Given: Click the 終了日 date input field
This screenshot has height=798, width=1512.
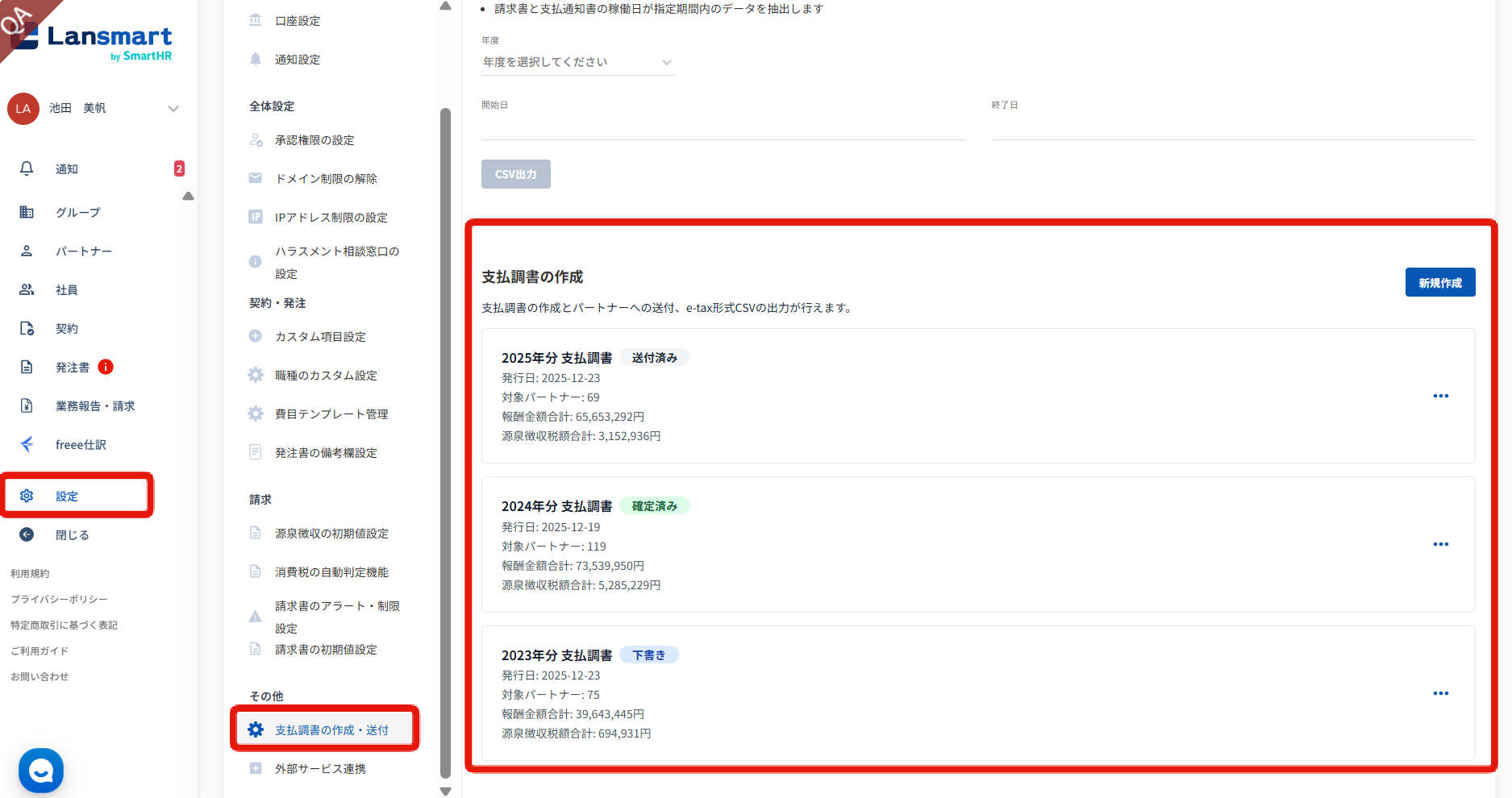Looking at the screenshot, I should 1234,127.
